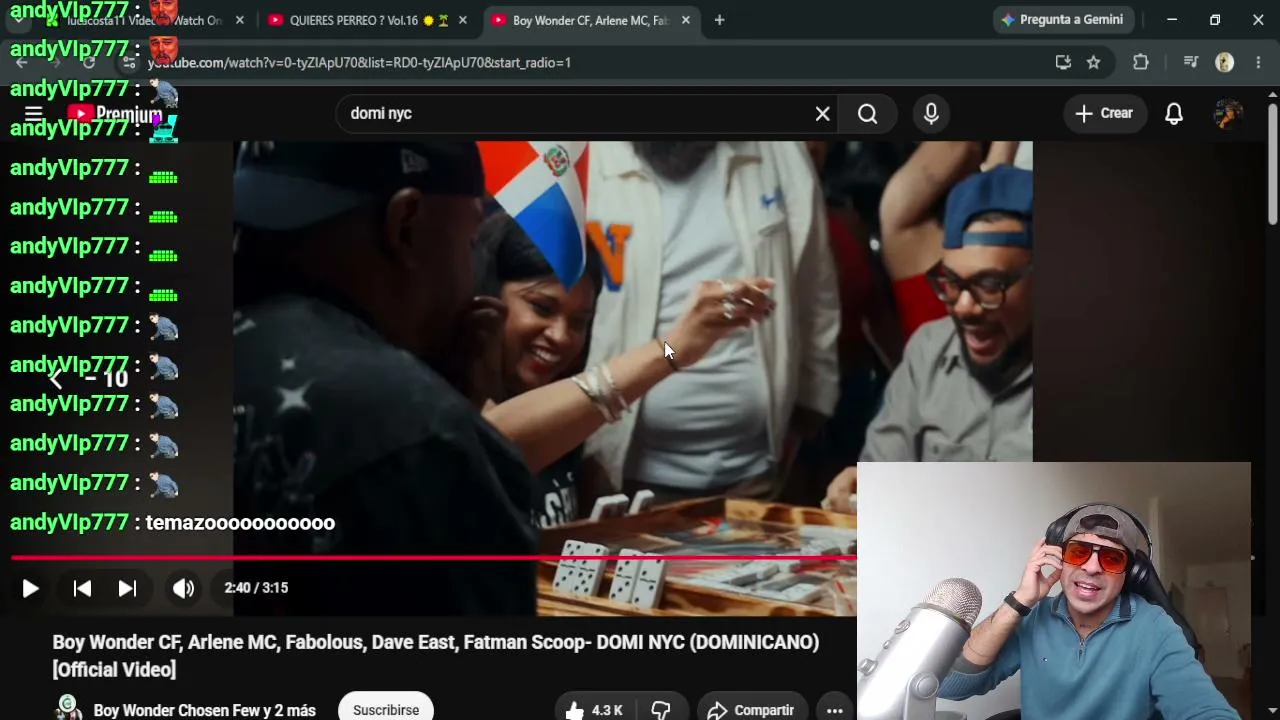Skip to the previous video

point(82,588)
